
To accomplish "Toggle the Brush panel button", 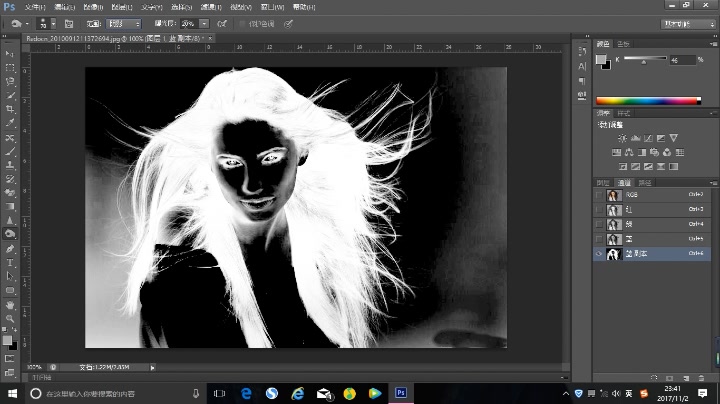I will (69, 24).
